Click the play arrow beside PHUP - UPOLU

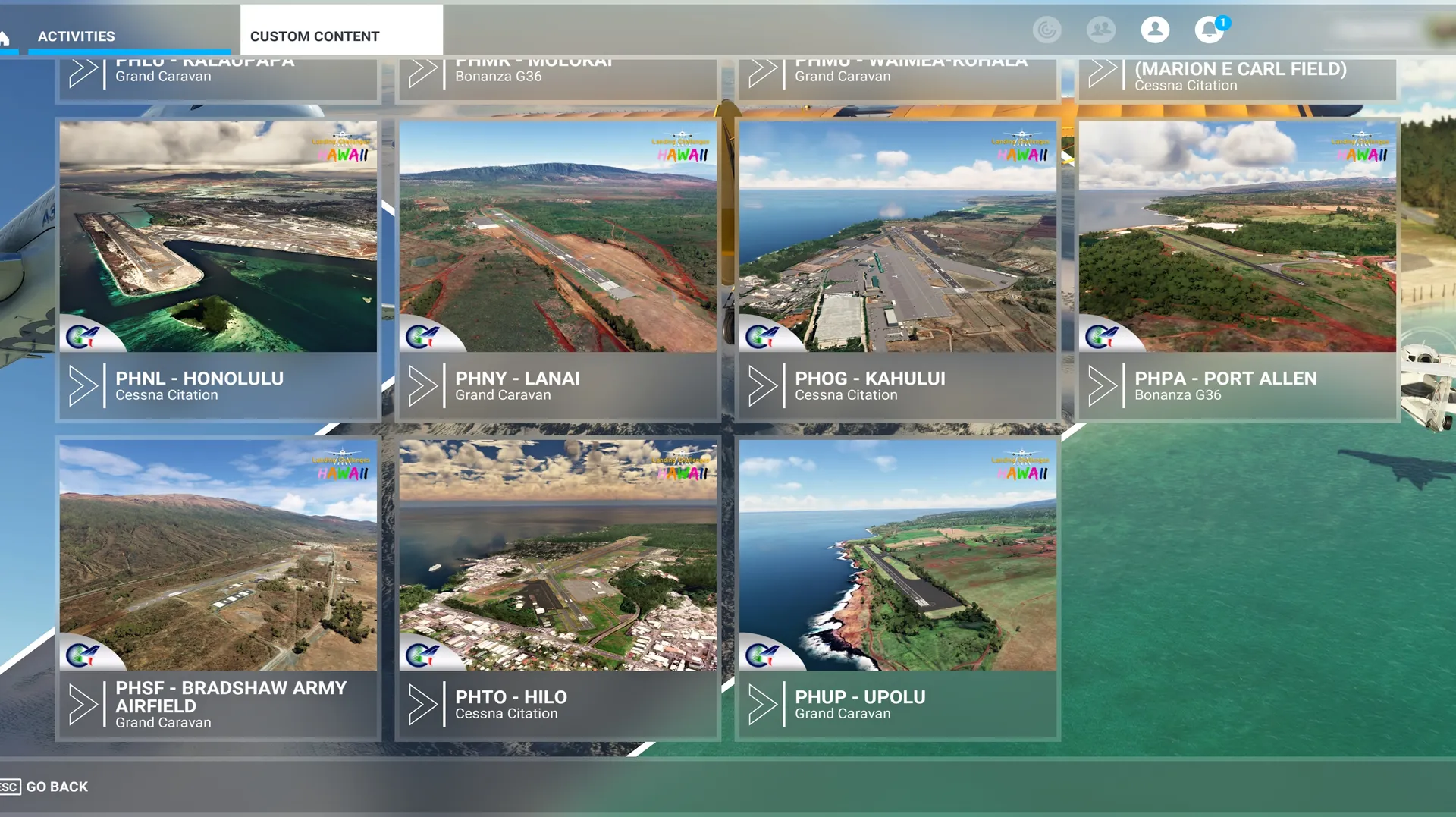click(763, 704)
